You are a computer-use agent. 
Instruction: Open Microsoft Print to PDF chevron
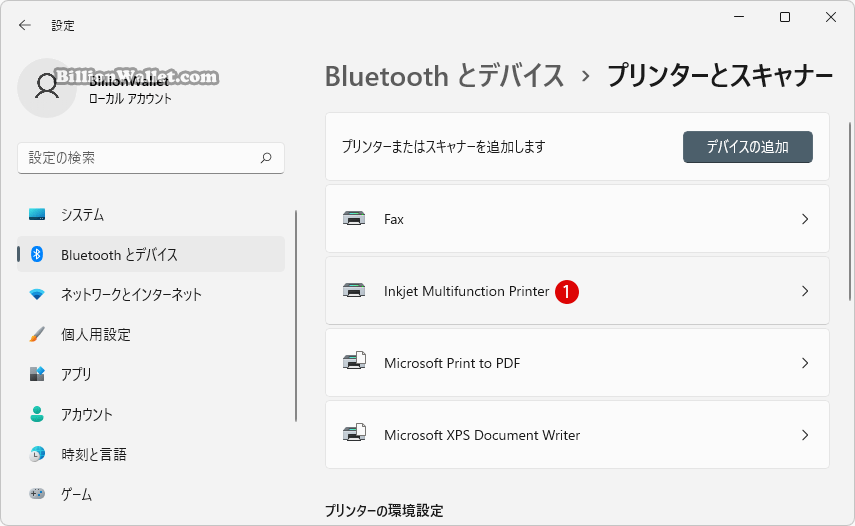pyautogui.click(x=805, y=363)
